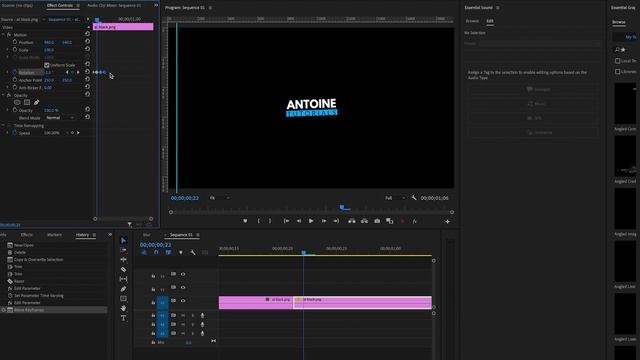The image size is (640, 360).
Task: Collapse the Opacity effect group
Action: [x=3, y=95]
